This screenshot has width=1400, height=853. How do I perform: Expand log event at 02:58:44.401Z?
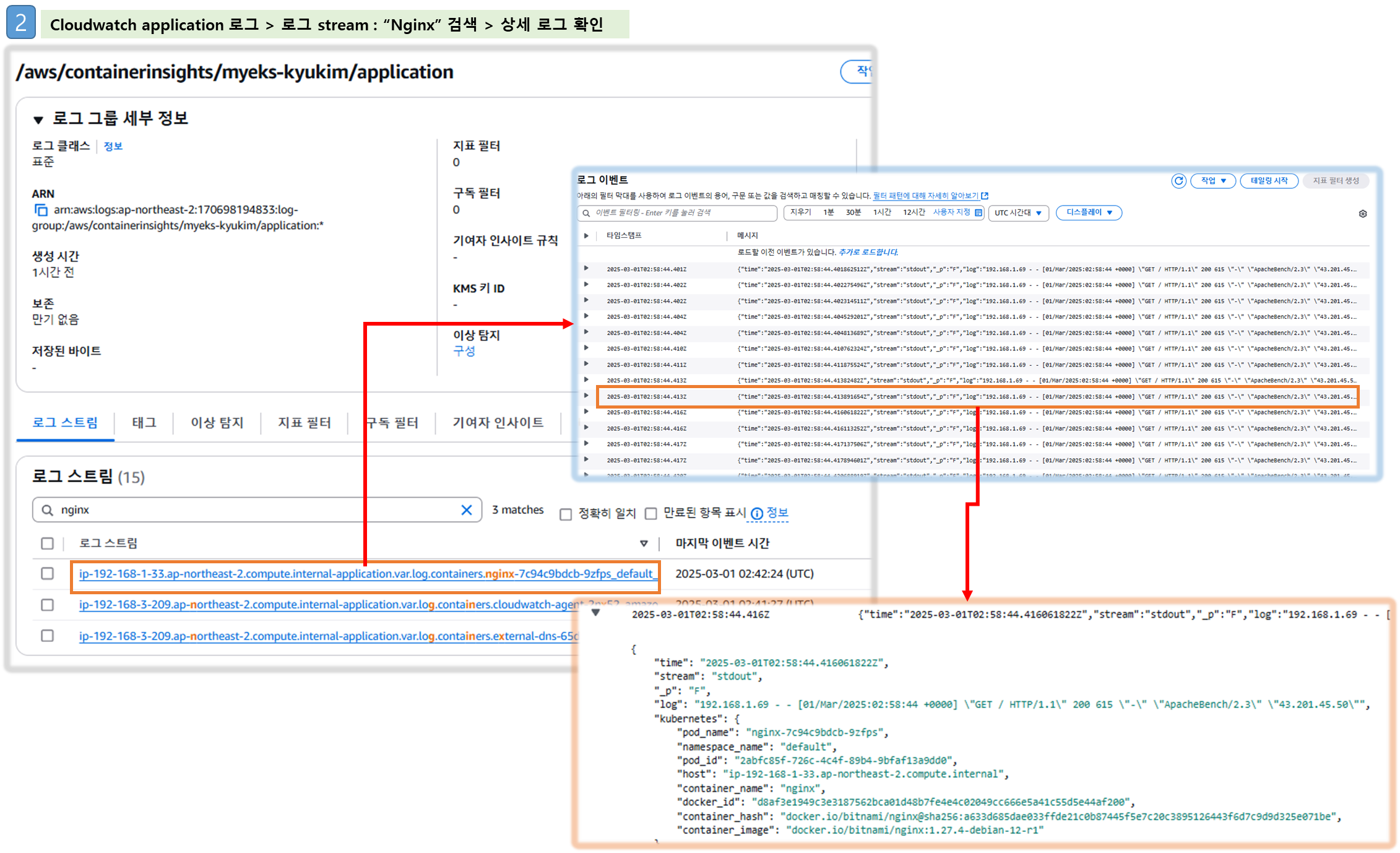[x=585, y=269]
